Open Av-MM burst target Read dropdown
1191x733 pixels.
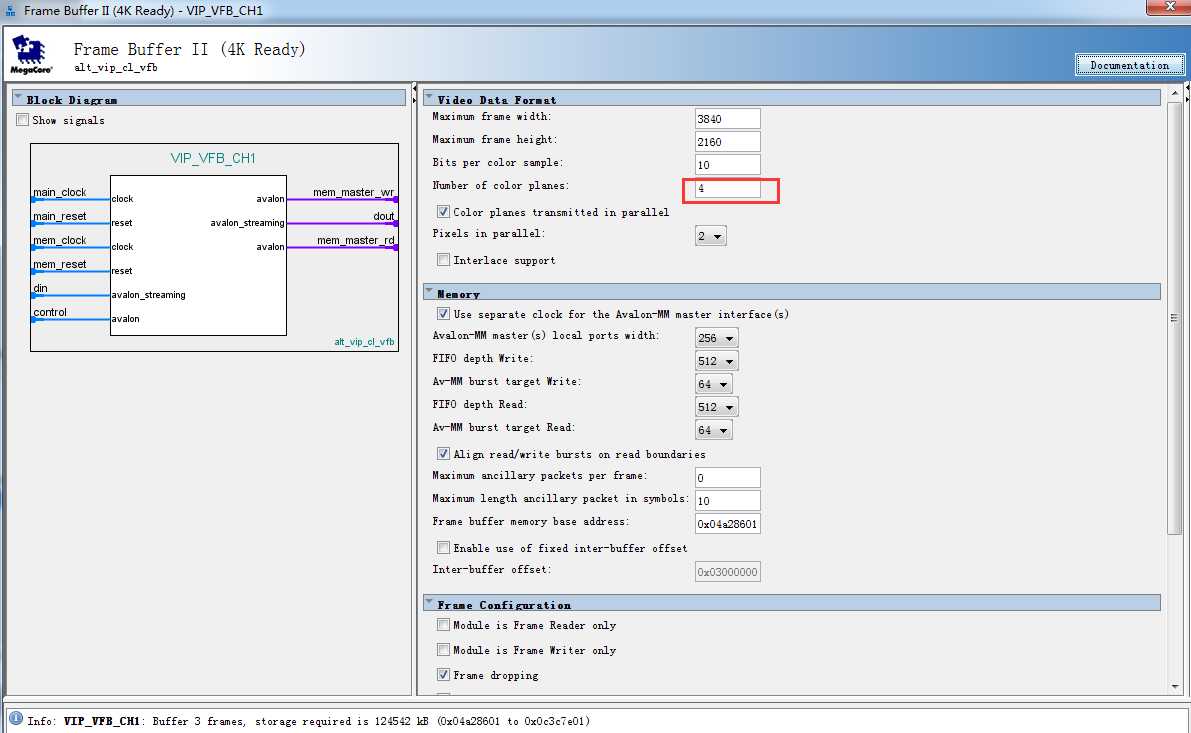[x=713, y=431]
